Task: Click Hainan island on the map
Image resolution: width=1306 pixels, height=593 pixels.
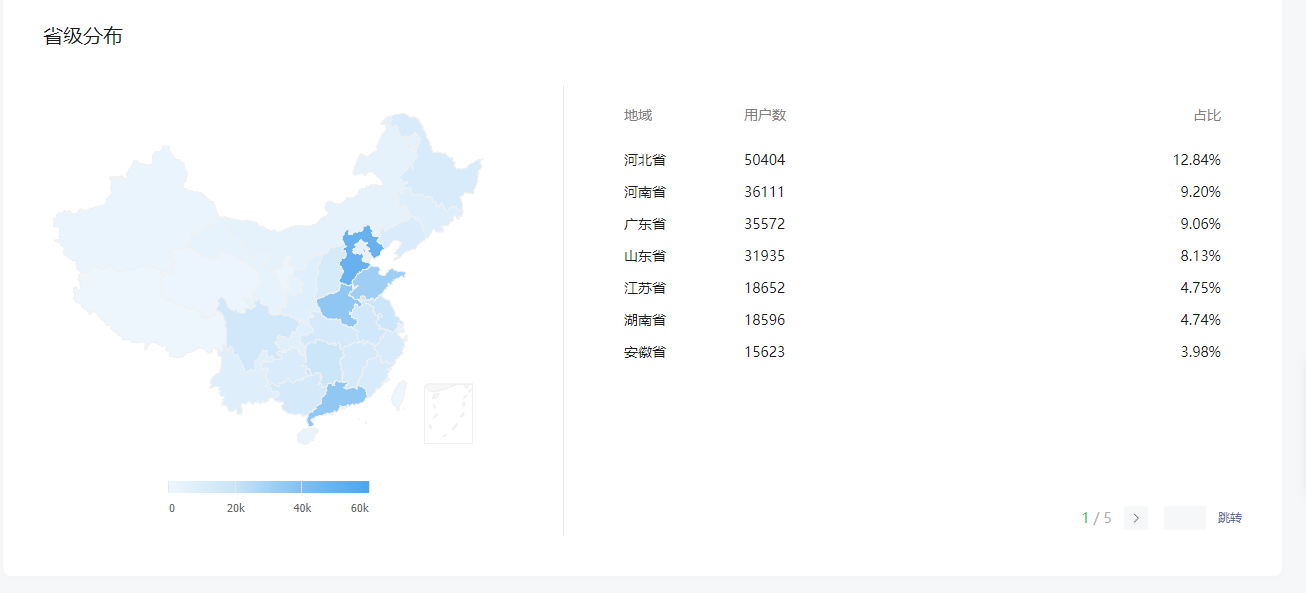Action: click(x=306, y=435)
